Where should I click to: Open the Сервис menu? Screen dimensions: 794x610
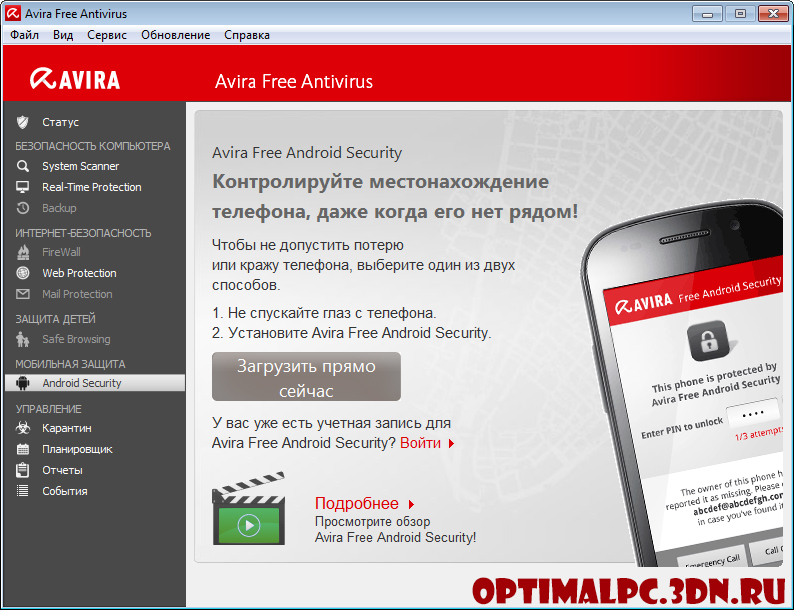(107, 35)
